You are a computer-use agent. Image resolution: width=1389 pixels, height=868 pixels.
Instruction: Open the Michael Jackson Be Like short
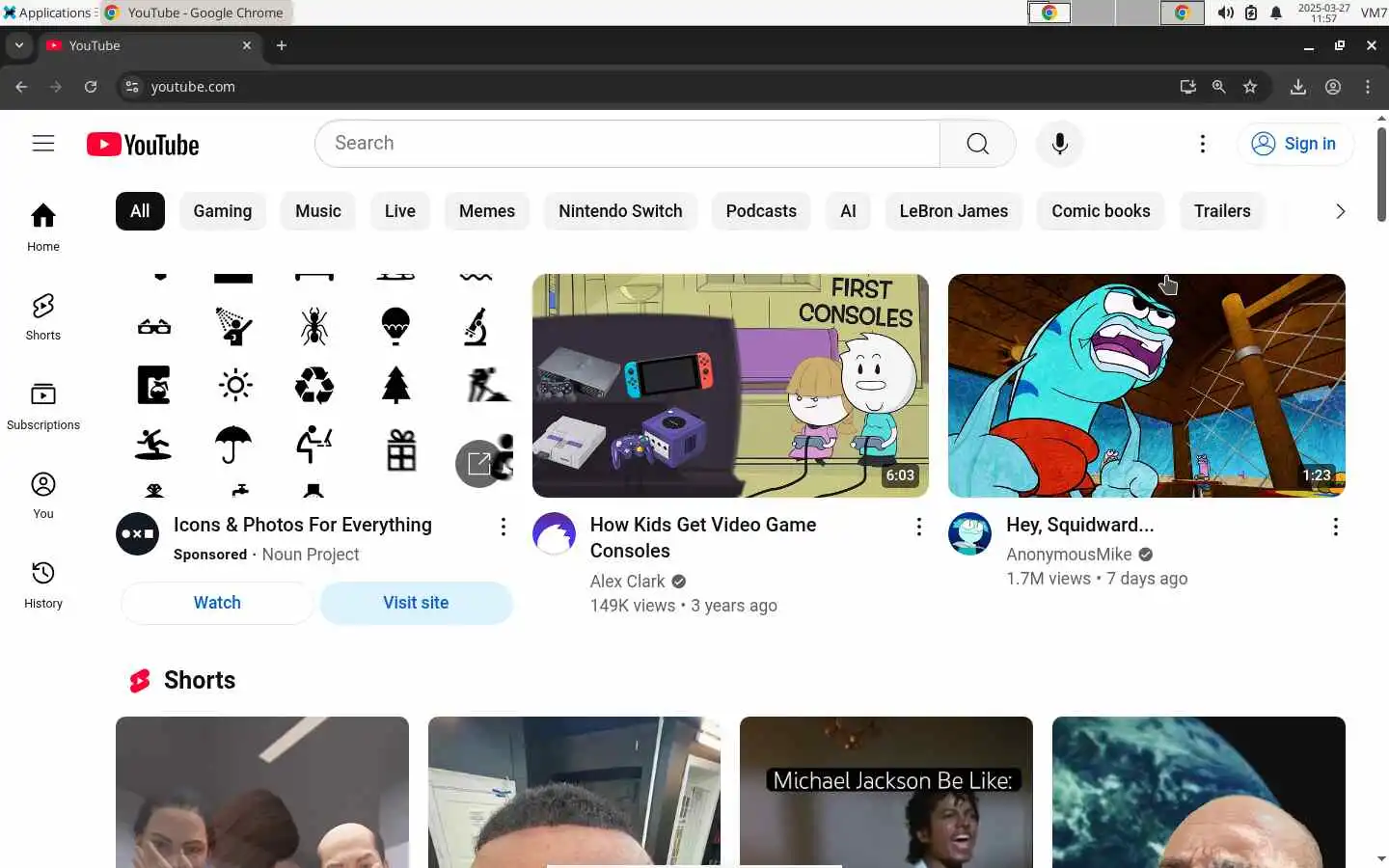pyautogui.click(x=885, y=792)
